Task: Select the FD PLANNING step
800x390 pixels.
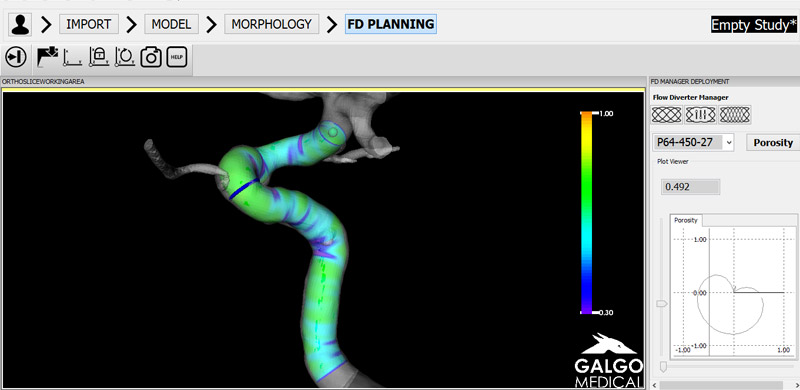Action: pyautogui.click(x=391, y=24)
